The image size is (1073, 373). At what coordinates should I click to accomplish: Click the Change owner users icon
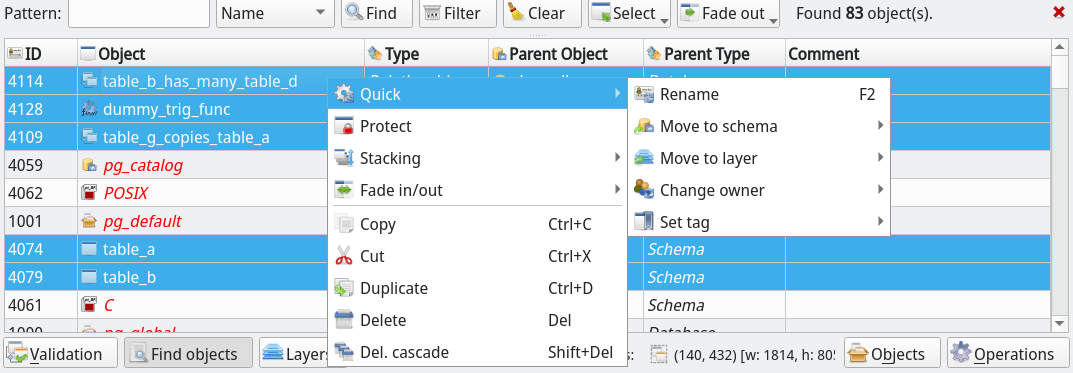click(x=643, y=190)
